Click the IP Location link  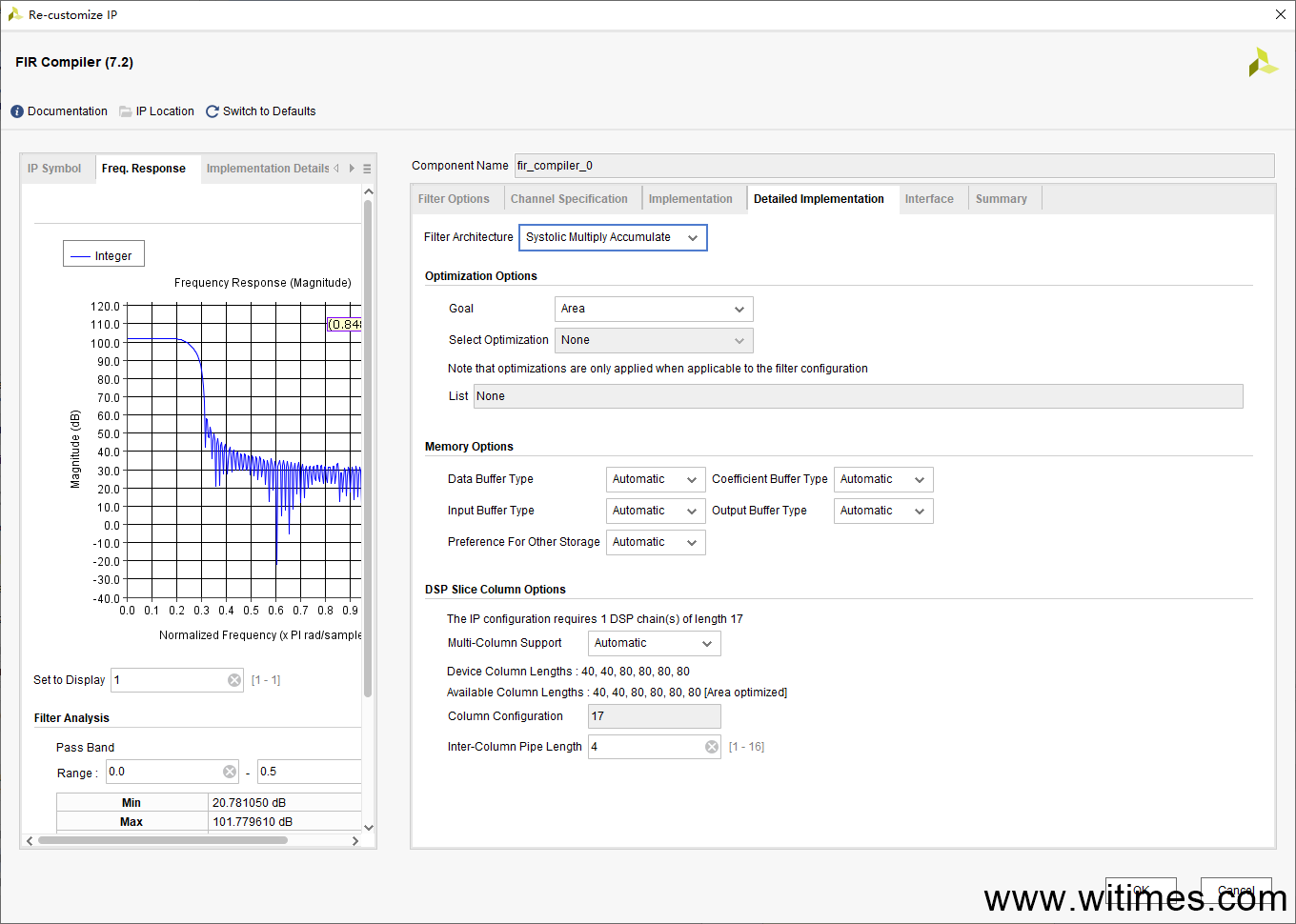point(165,111)
